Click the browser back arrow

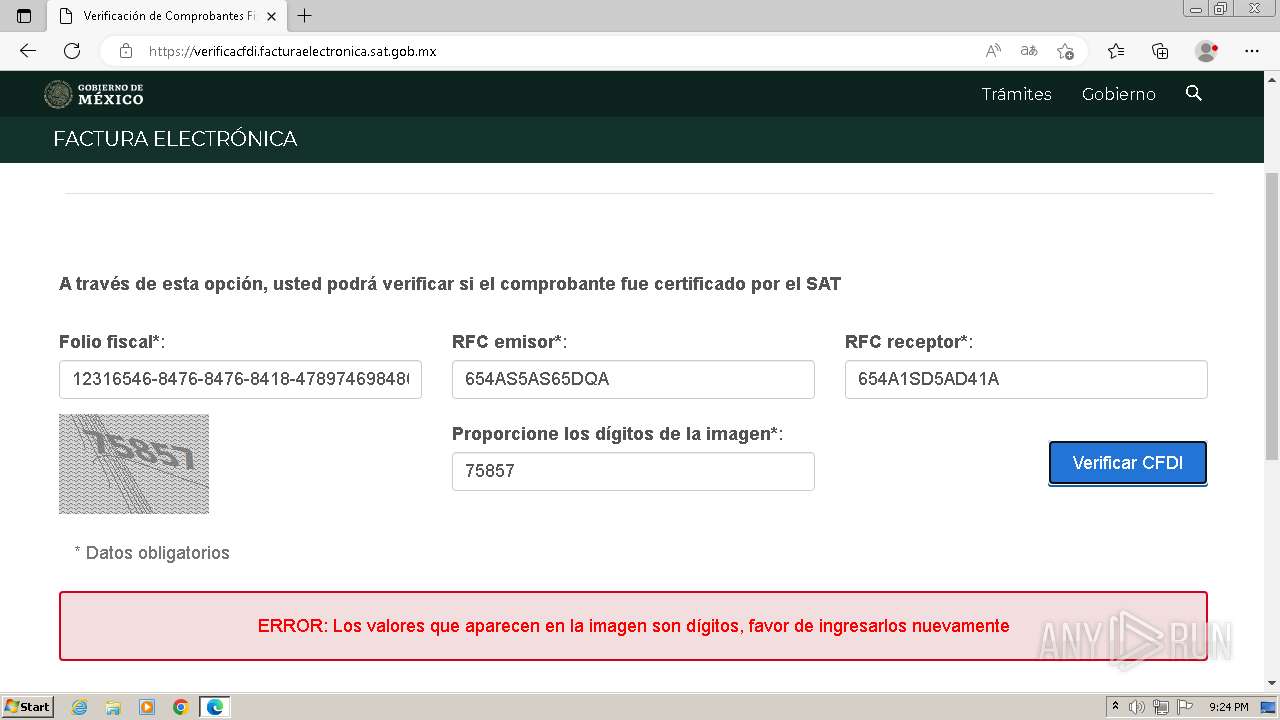point(28,51)
